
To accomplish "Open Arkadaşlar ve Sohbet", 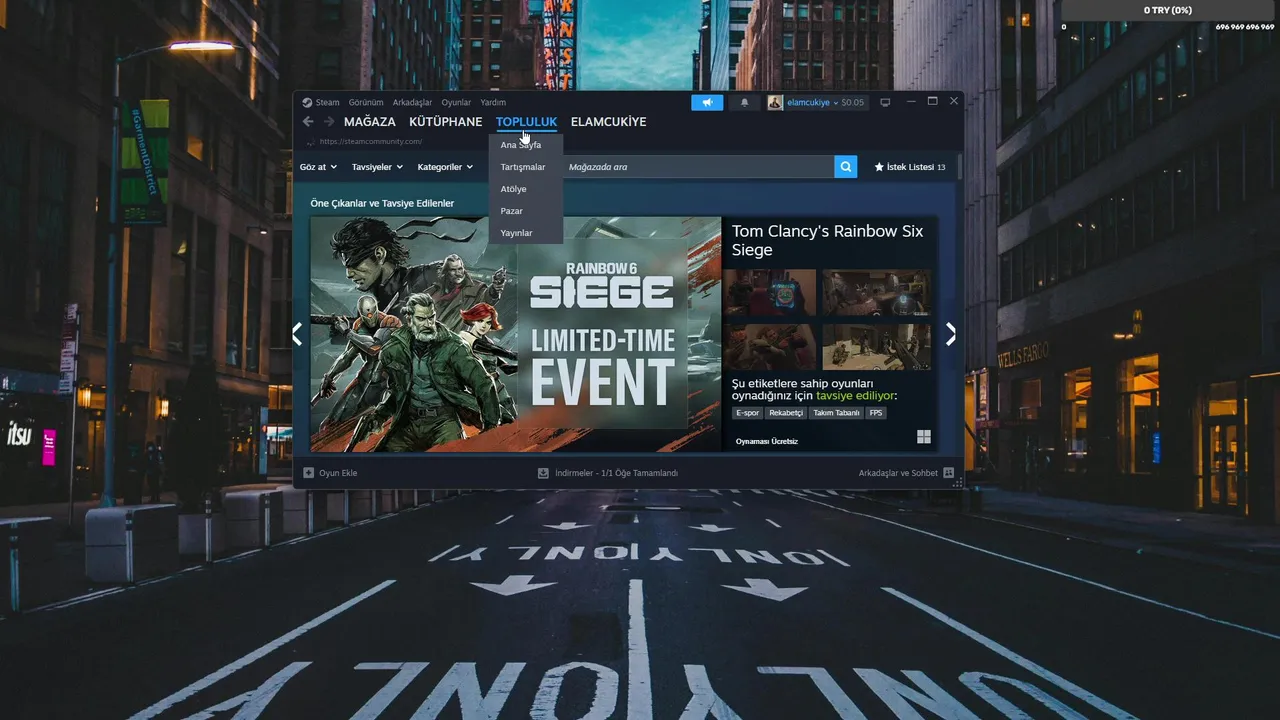I will click(906, 473).
